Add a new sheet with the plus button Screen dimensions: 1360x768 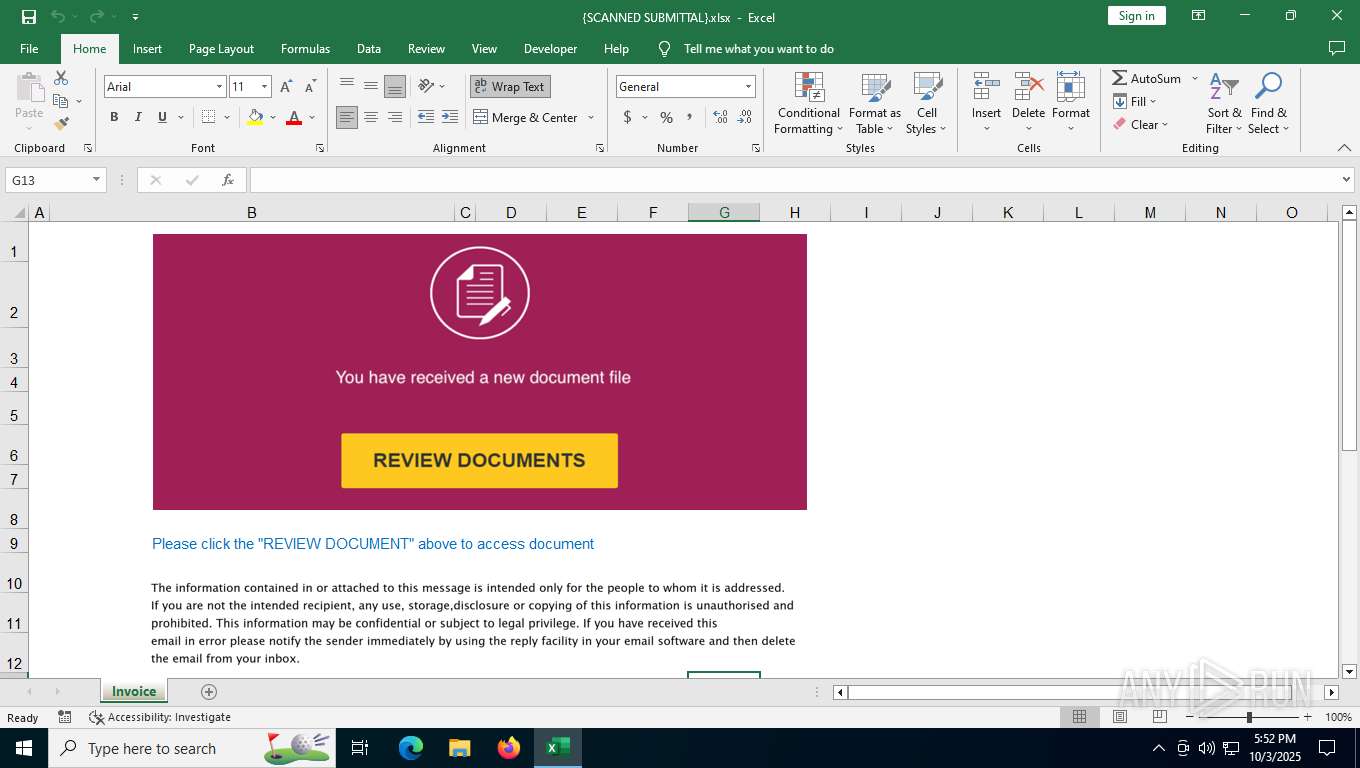click(x=208, y=691)
